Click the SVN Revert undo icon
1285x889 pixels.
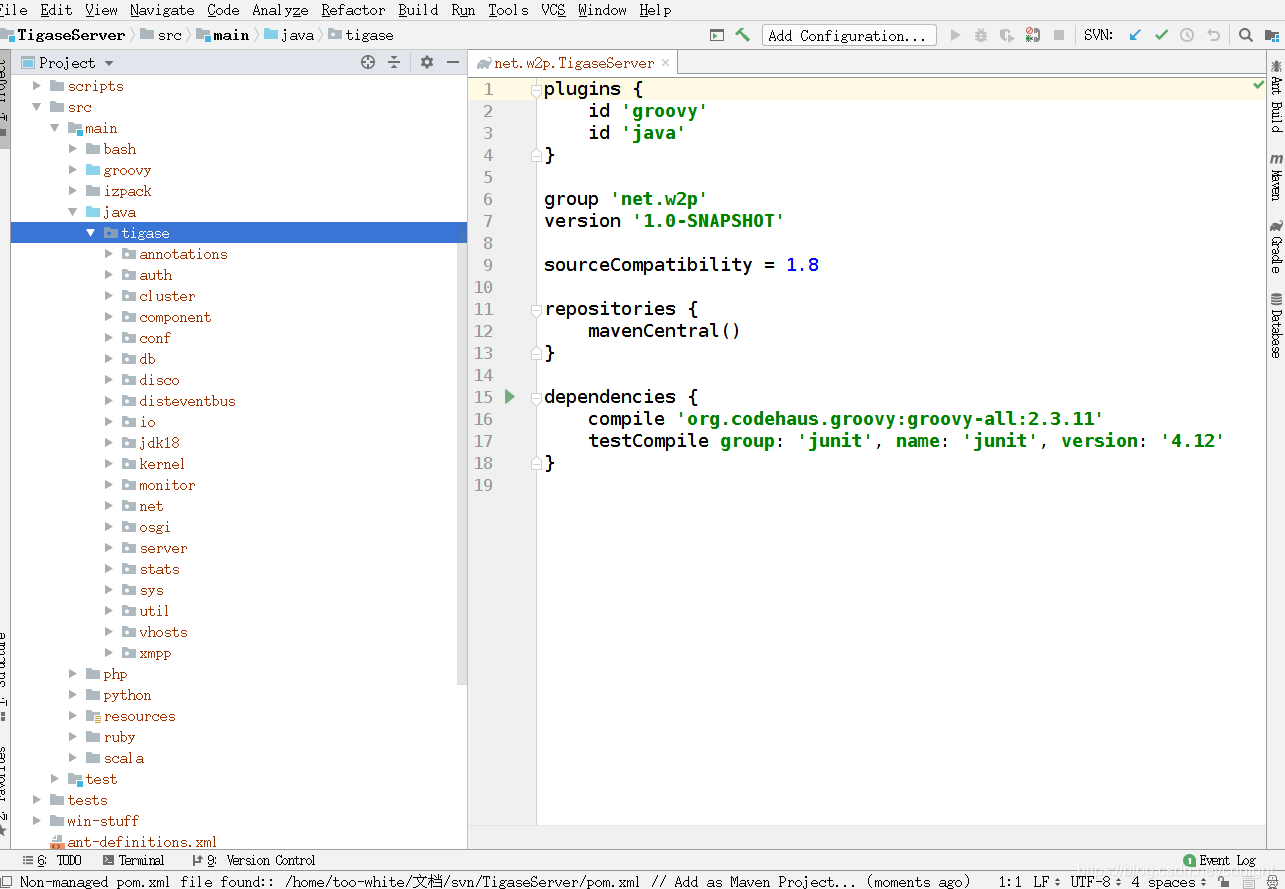1213,35
